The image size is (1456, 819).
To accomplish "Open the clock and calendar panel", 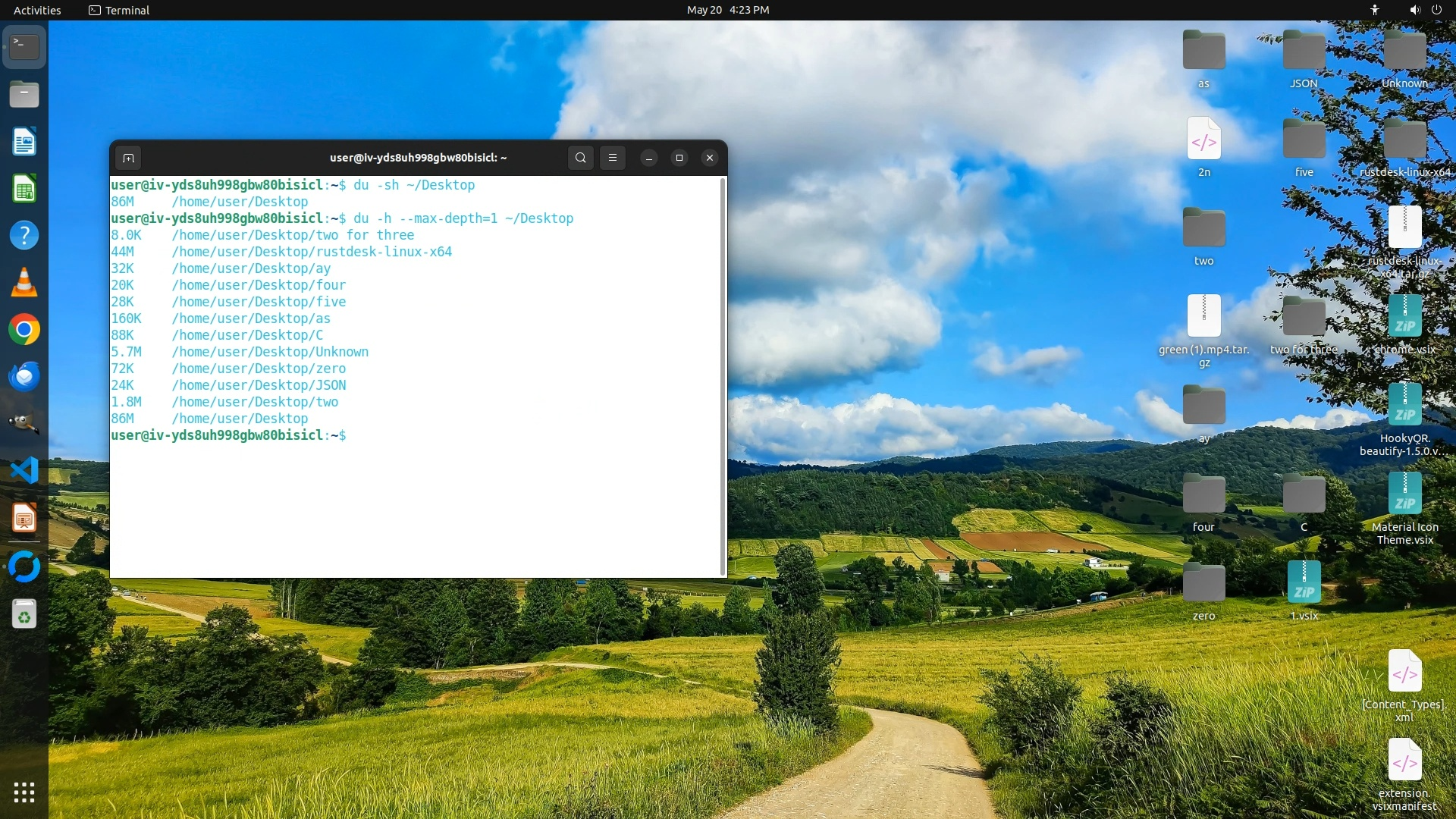I will pyautogui.click(x=727, y=10).
